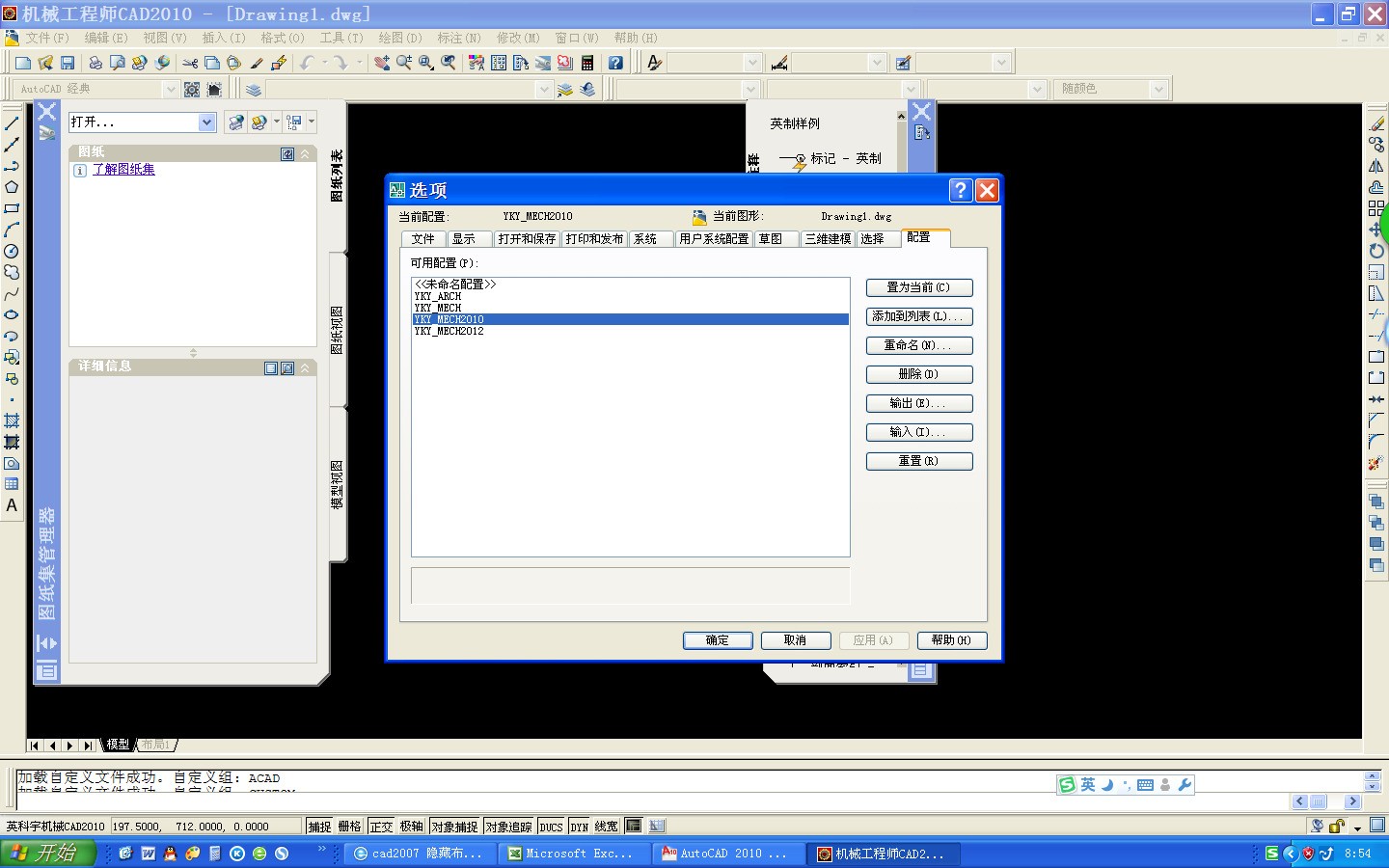The width and height of the screenshot is (1389, 868).
Task: Select the Polygon draw tool
Action: 12,187
